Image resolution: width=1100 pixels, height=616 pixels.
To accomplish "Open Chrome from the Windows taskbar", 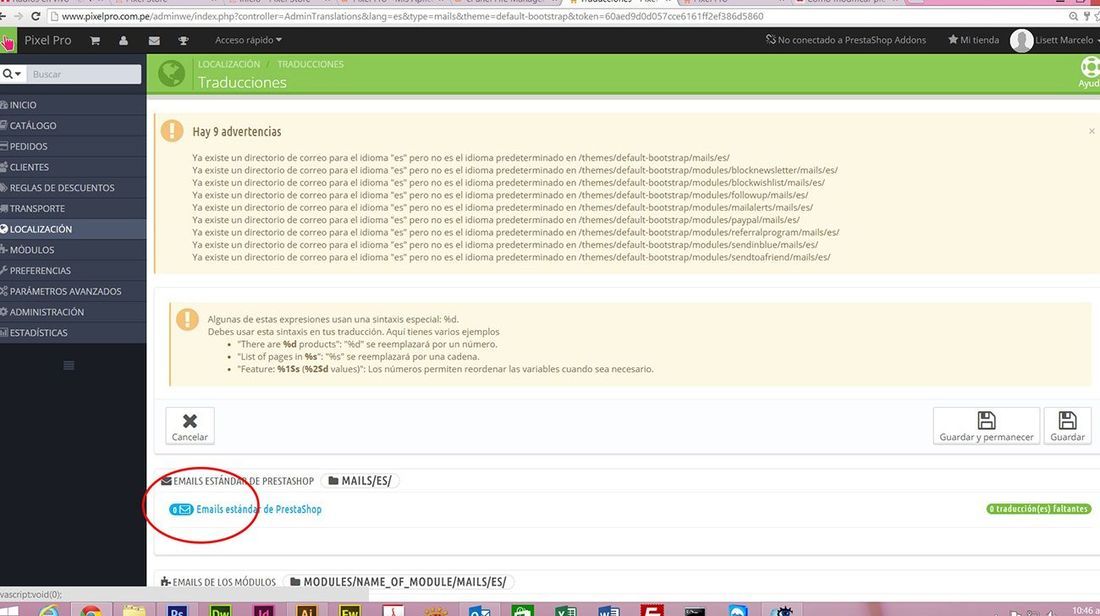I will tap(90, 610).
